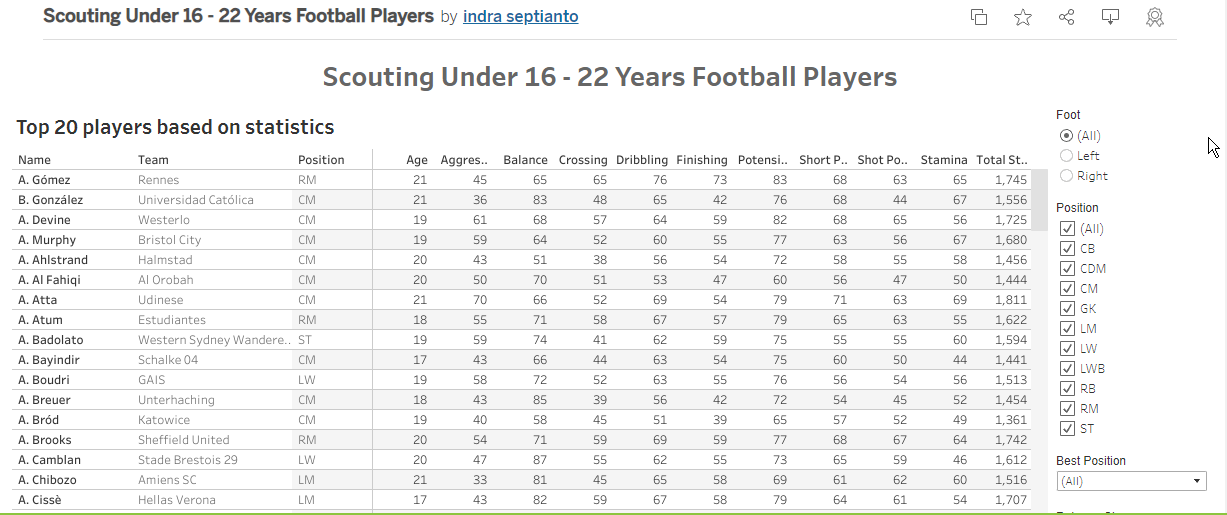Favorite this viz with star icon
This screenshot has width=1227, height=515.
tap(1023, 17)
